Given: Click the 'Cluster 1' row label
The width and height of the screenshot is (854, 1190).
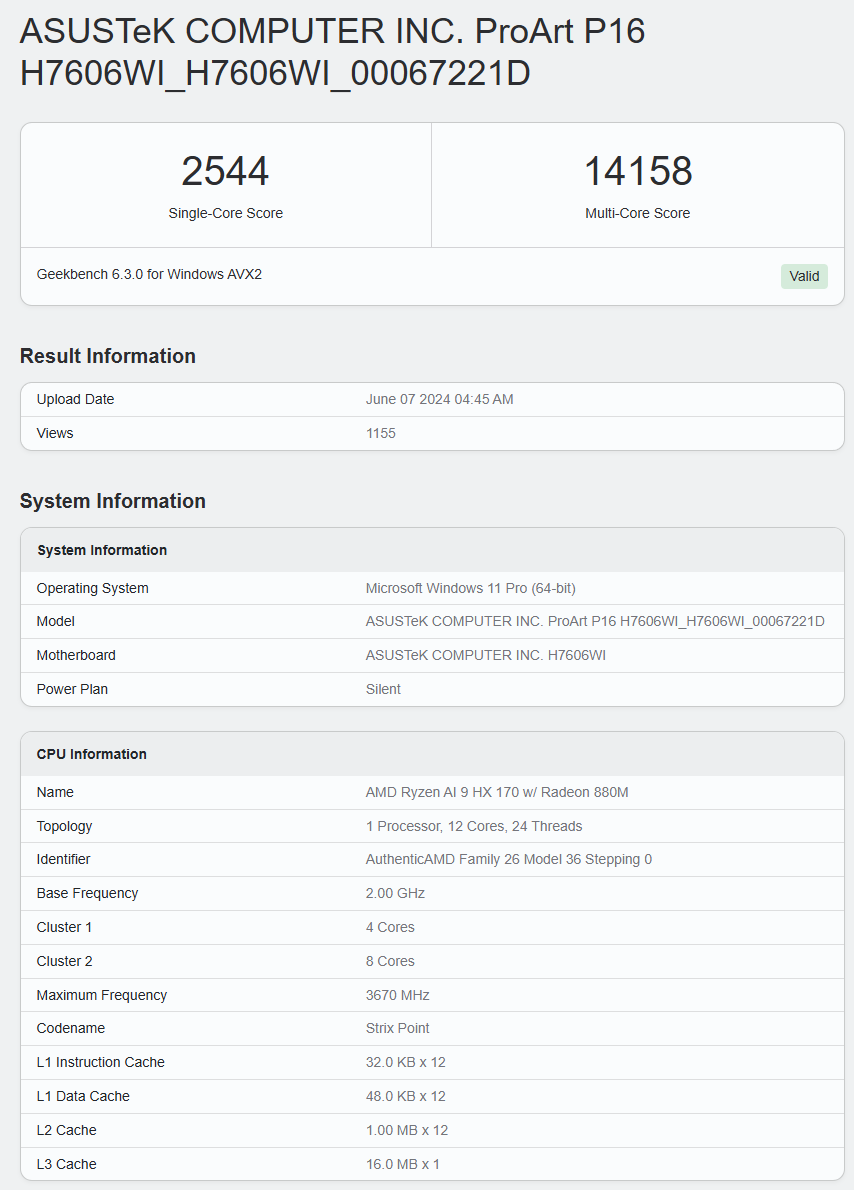Looking at the screenshot, I should click(65, 927).
